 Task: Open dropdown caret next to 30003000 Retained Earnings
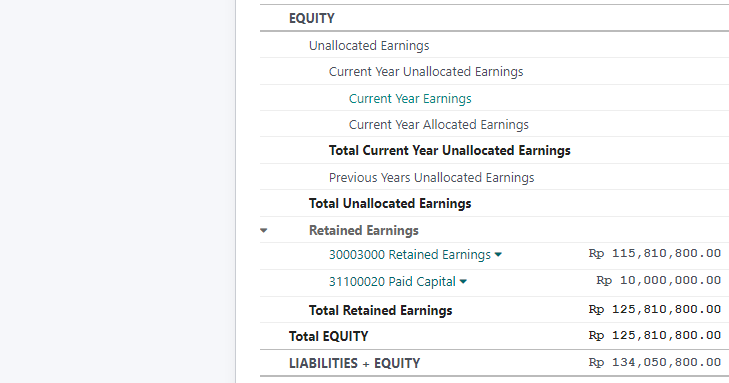[x=498, y=255]
